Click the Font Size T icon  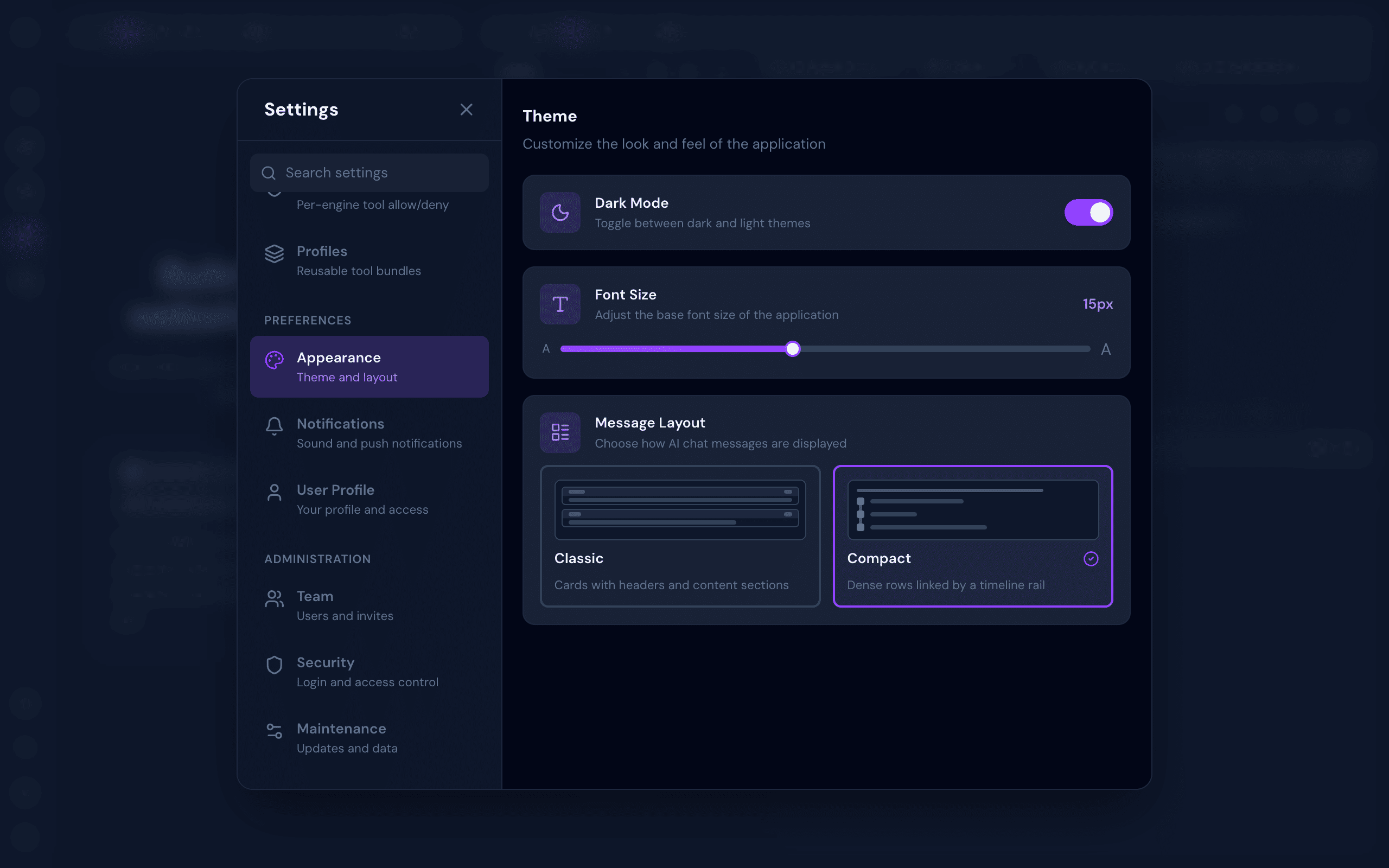tap(560, 304)
